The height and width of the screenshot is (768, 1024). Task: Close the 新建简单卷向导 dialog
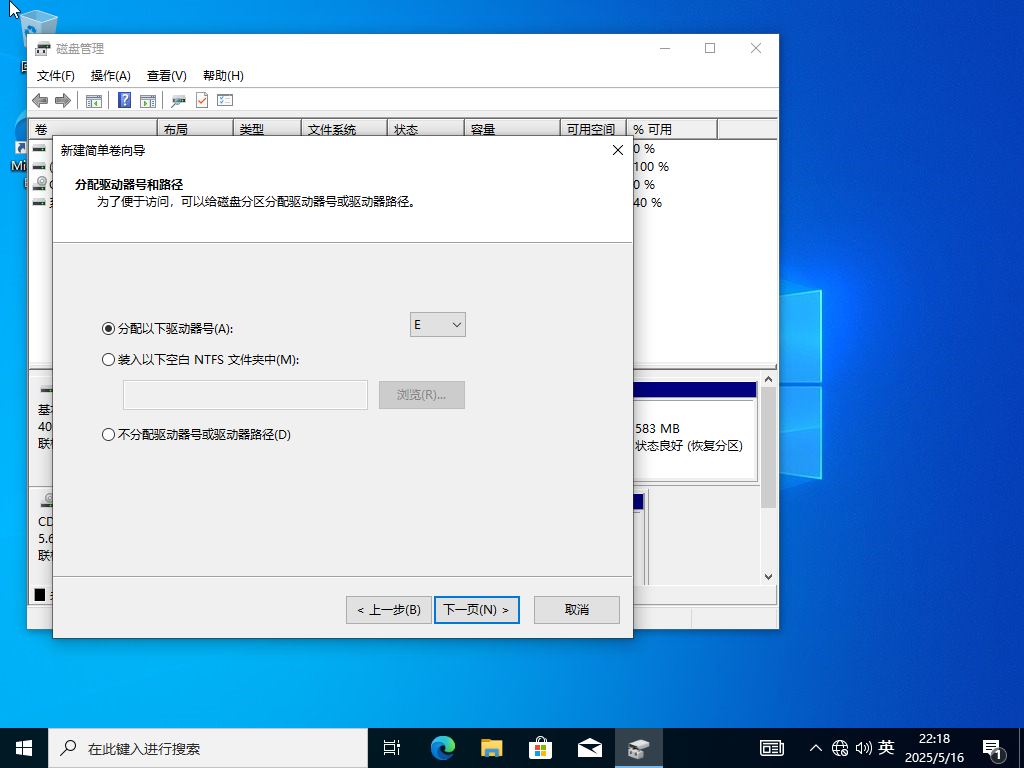click(618, 150)
